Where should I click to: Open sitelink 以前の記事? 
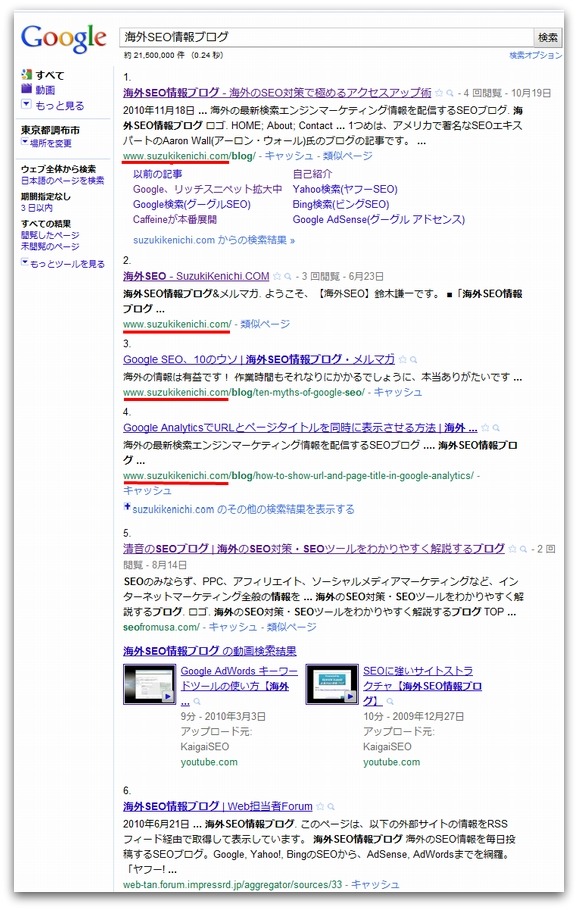tap(157, 174)
